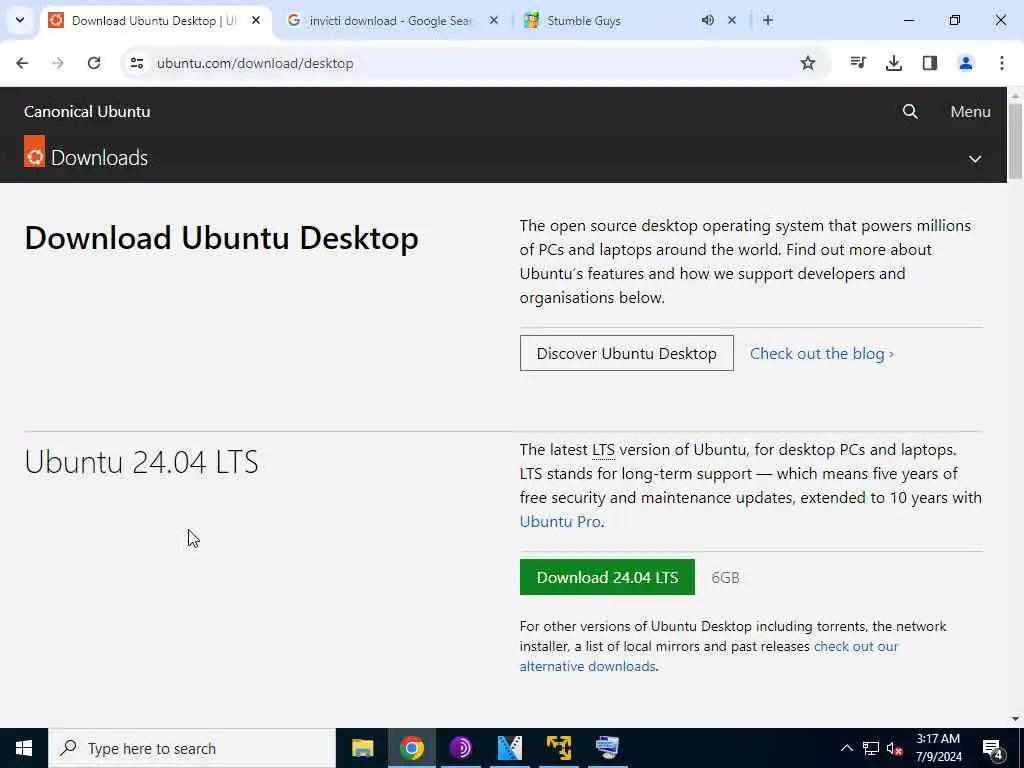Click the orange Ubuntu logo icon
1024x768 pixels.
click(x=35, y=151)
